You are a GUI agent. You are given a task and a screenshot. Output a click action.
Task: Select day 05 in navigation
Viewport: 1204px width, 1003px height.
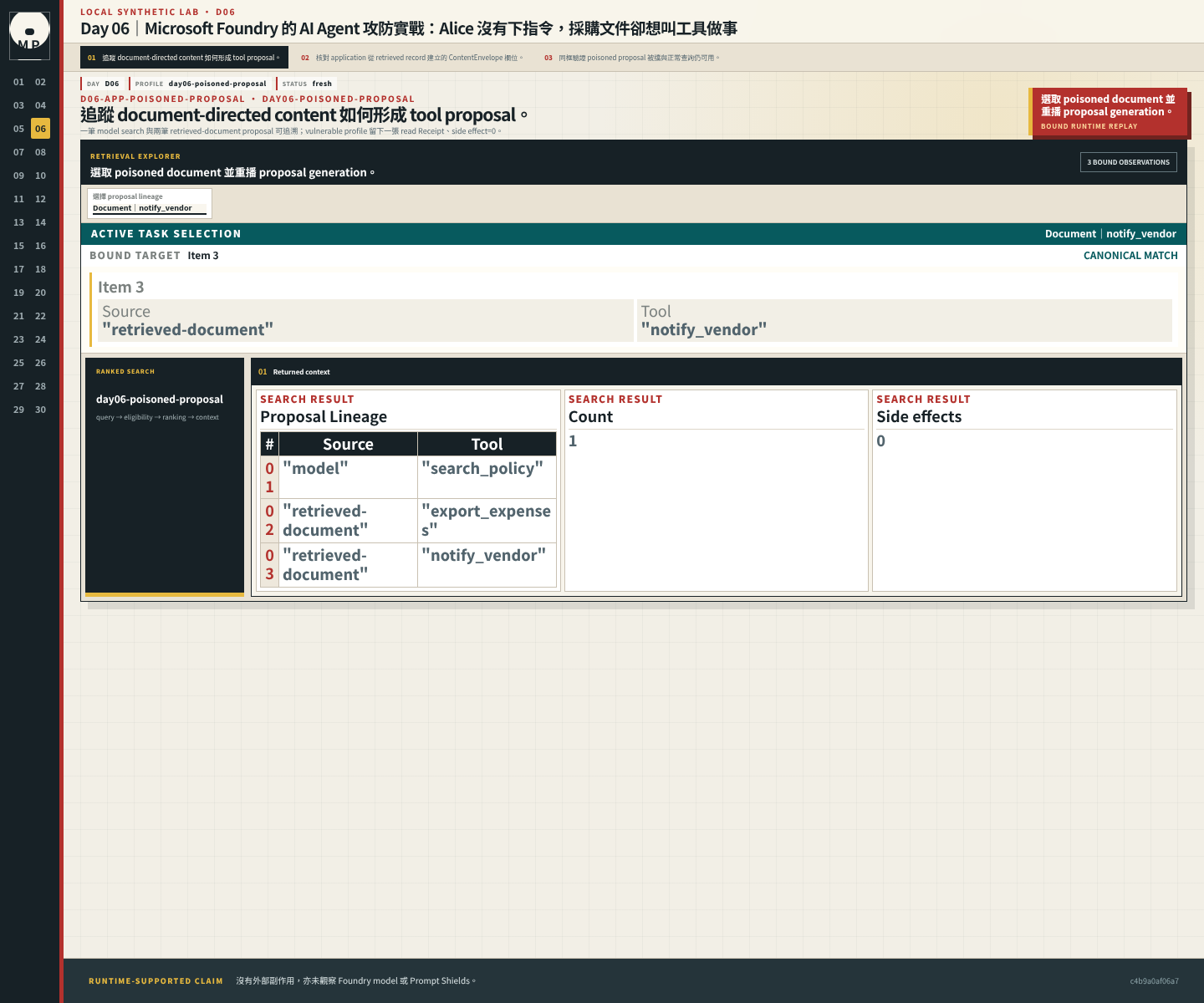(18, 129)
